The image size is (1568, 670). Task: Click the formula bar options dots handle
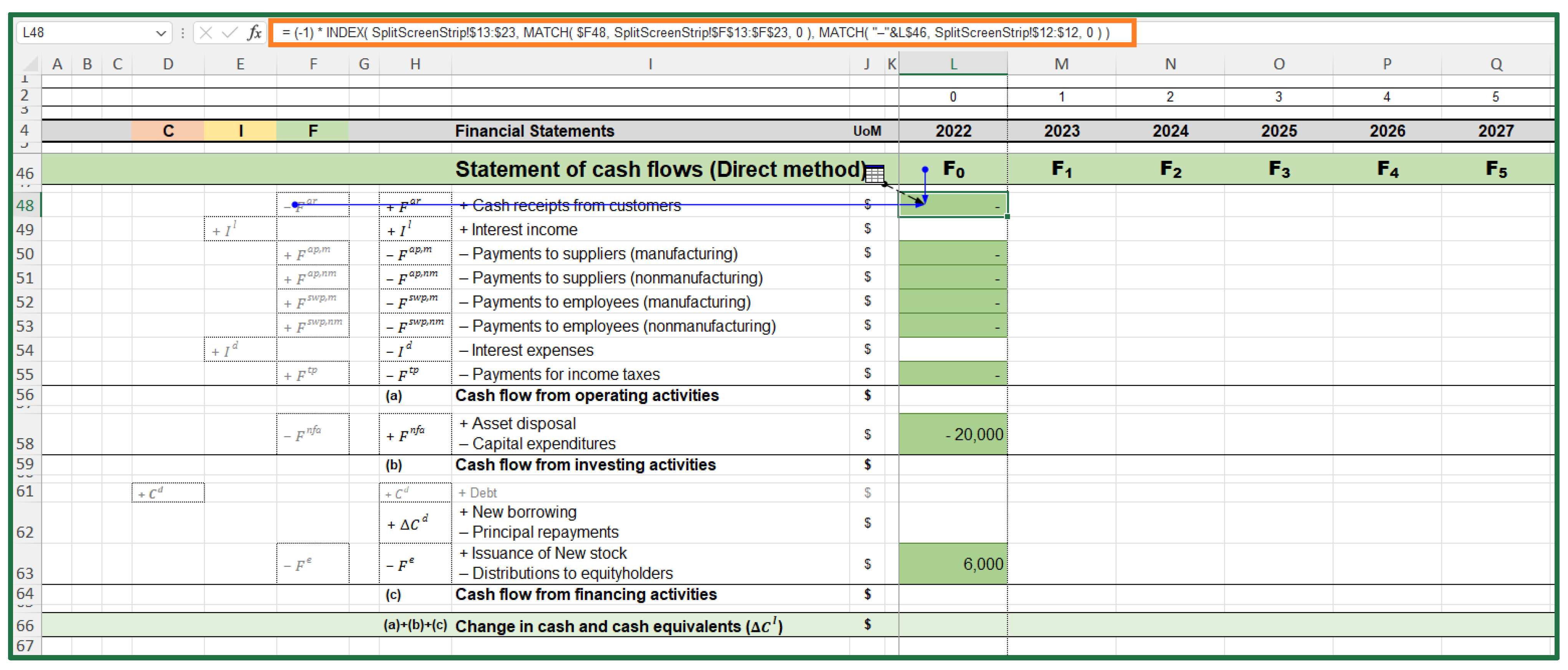pos(183,33)
